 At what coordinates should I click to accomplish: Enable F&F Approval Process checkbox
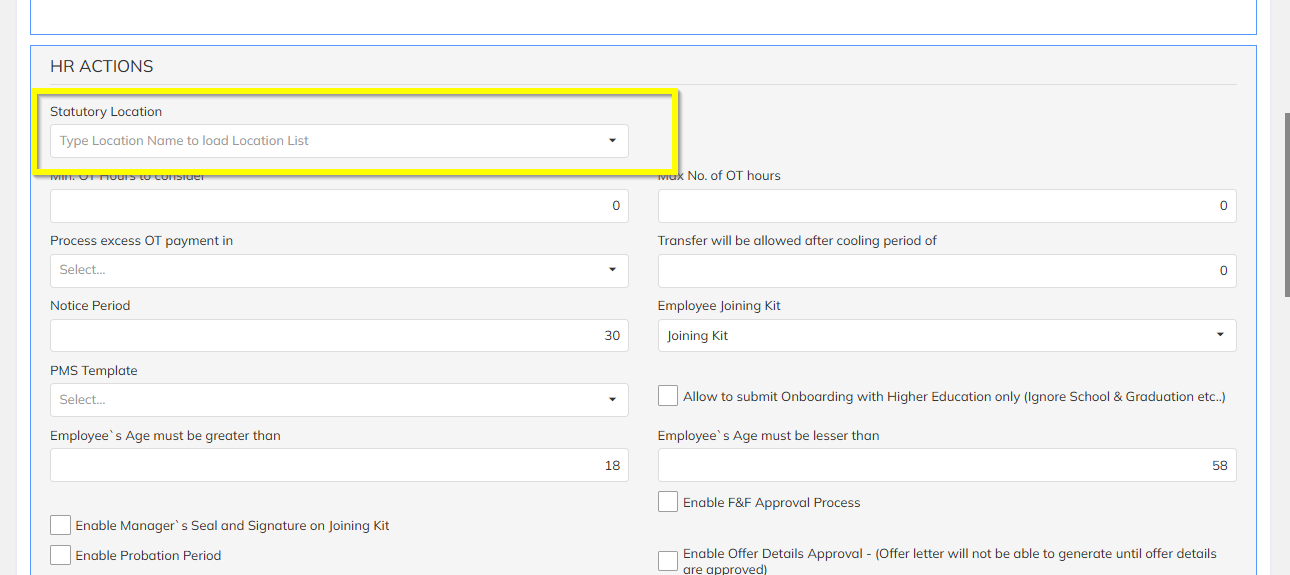click(x=668, y=502)
